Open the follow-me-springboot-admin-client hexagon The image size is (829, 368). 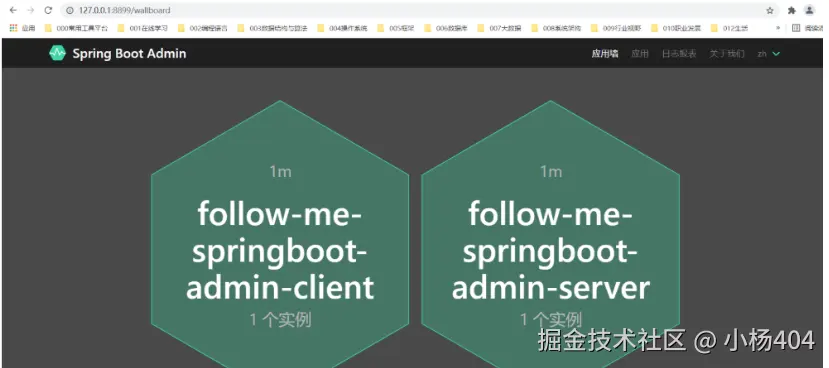(x=280, y=234)
